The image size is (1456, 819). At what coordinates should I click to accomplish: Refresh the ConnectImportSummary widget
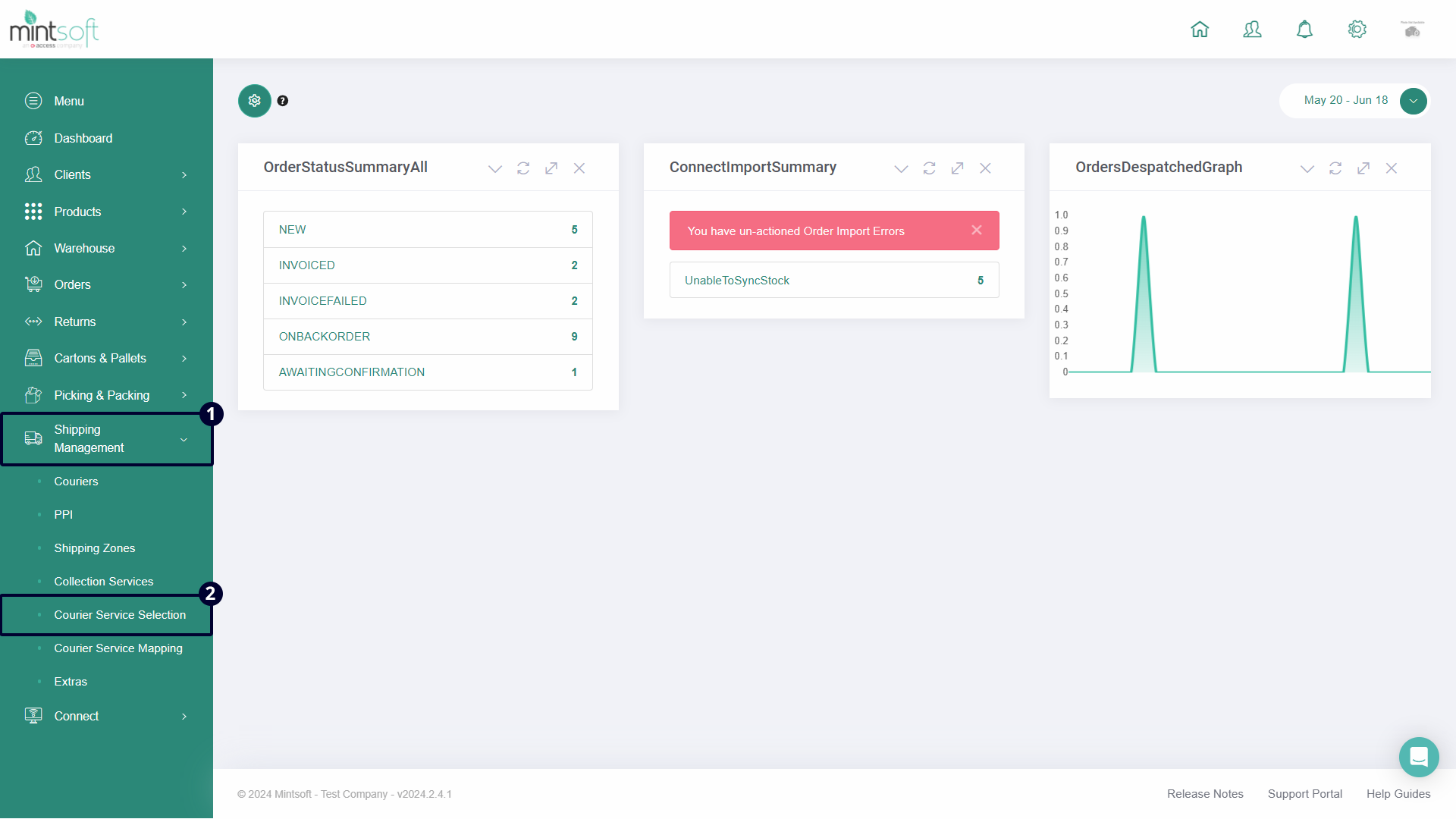pyautogui.click(x=929, y=168)
